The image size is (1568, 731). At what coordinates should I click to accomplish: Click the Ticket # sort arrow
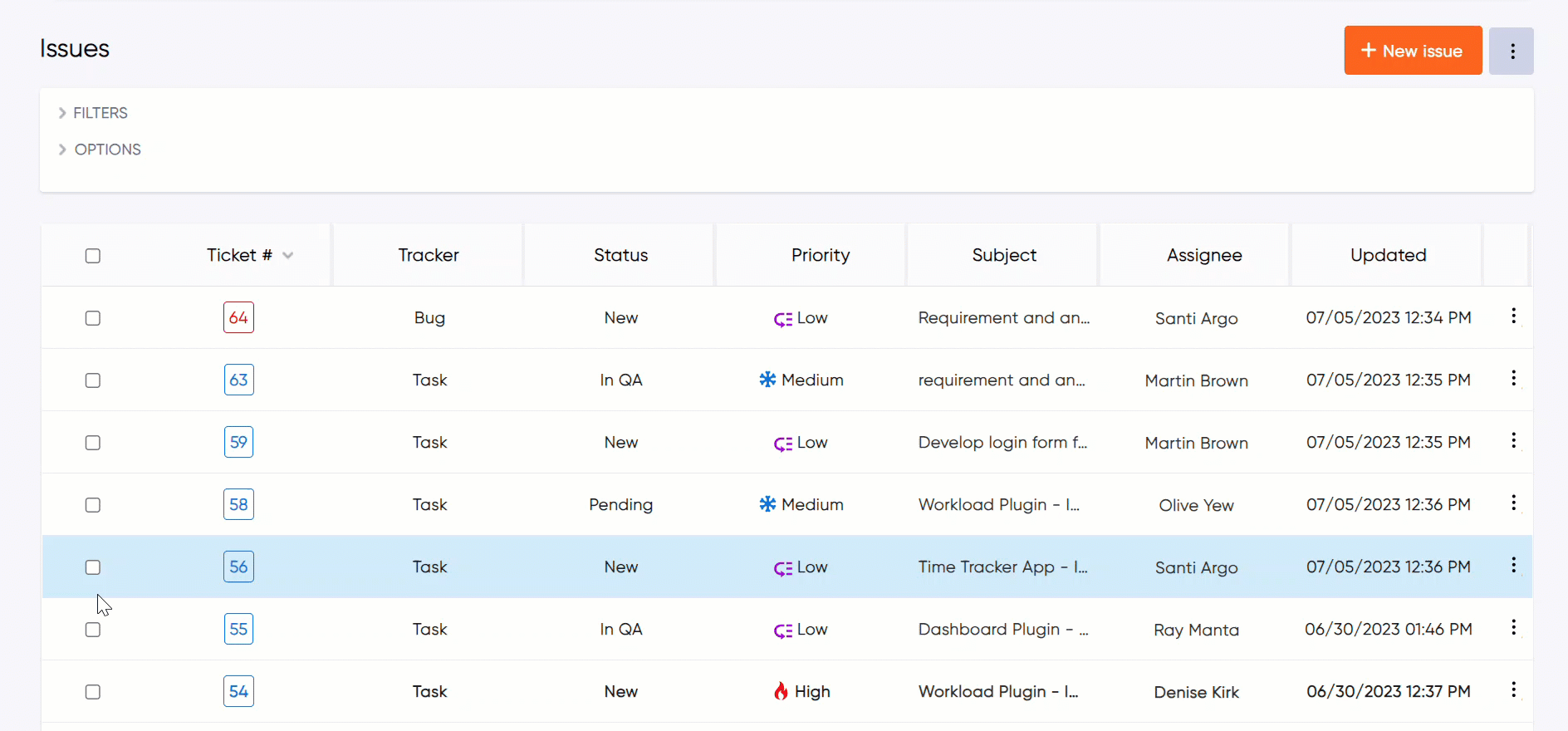288,256
